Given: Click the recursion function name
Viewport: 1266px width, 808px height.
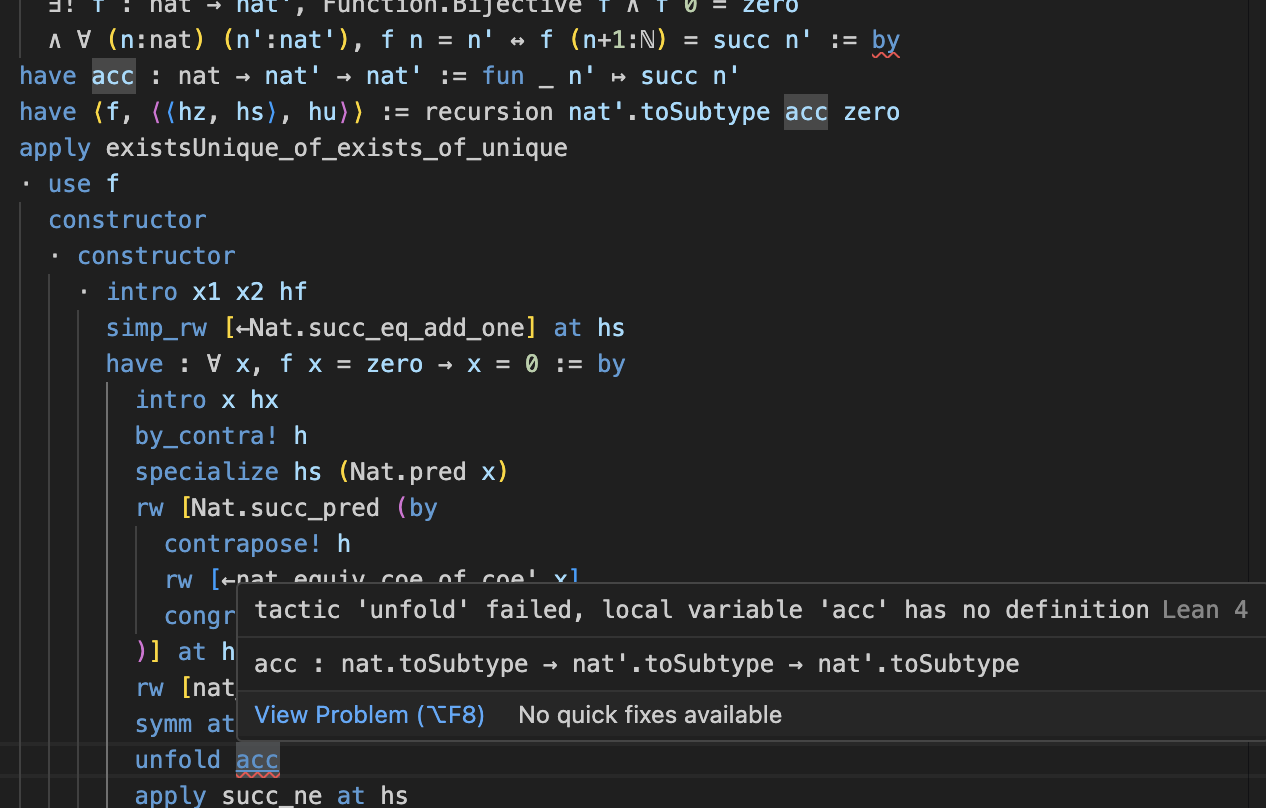Looking at the screenshot, I should [x=489, y=112].
